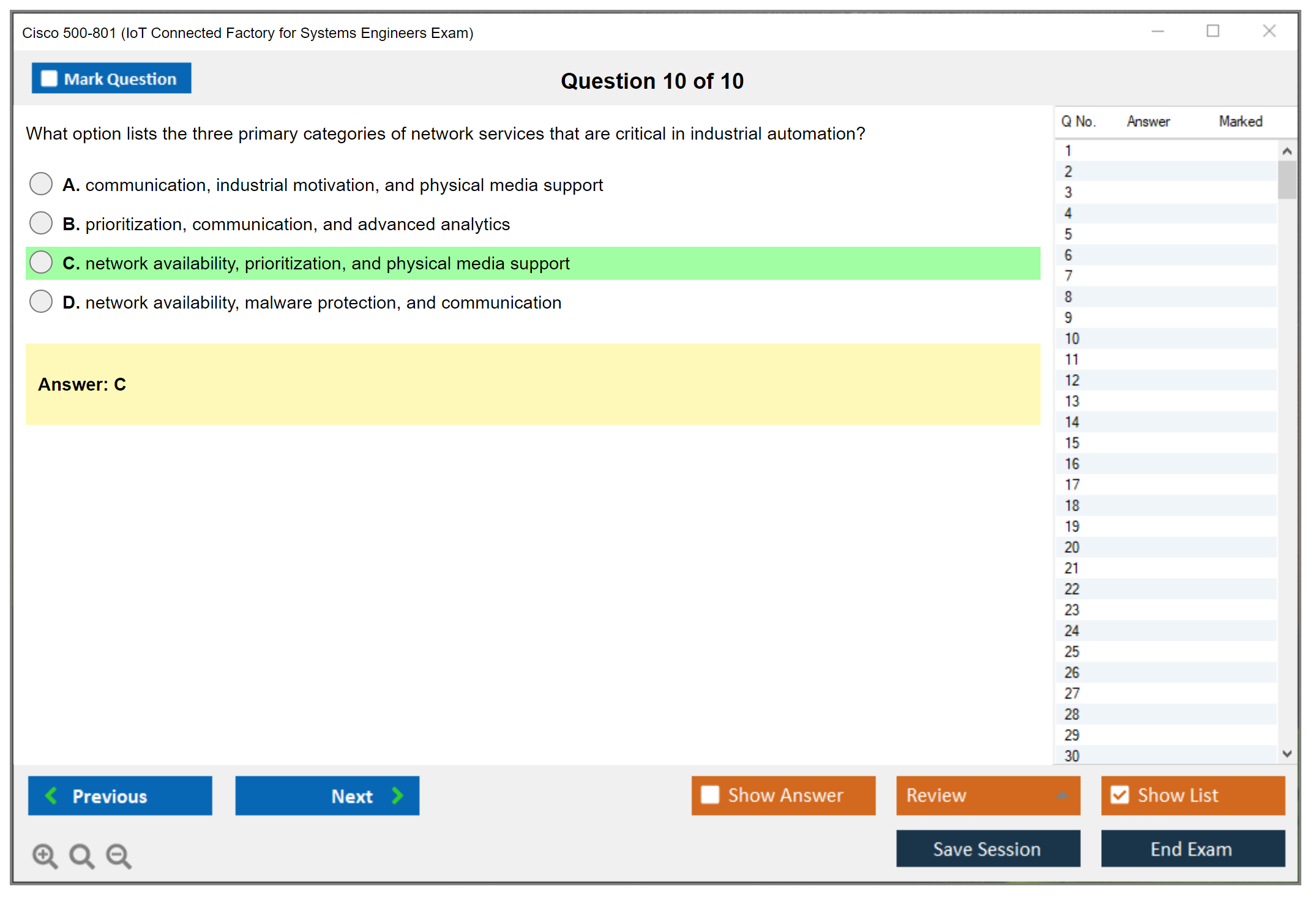
Task: Click the question list scroll down arrow
Action: [1287, 754]
